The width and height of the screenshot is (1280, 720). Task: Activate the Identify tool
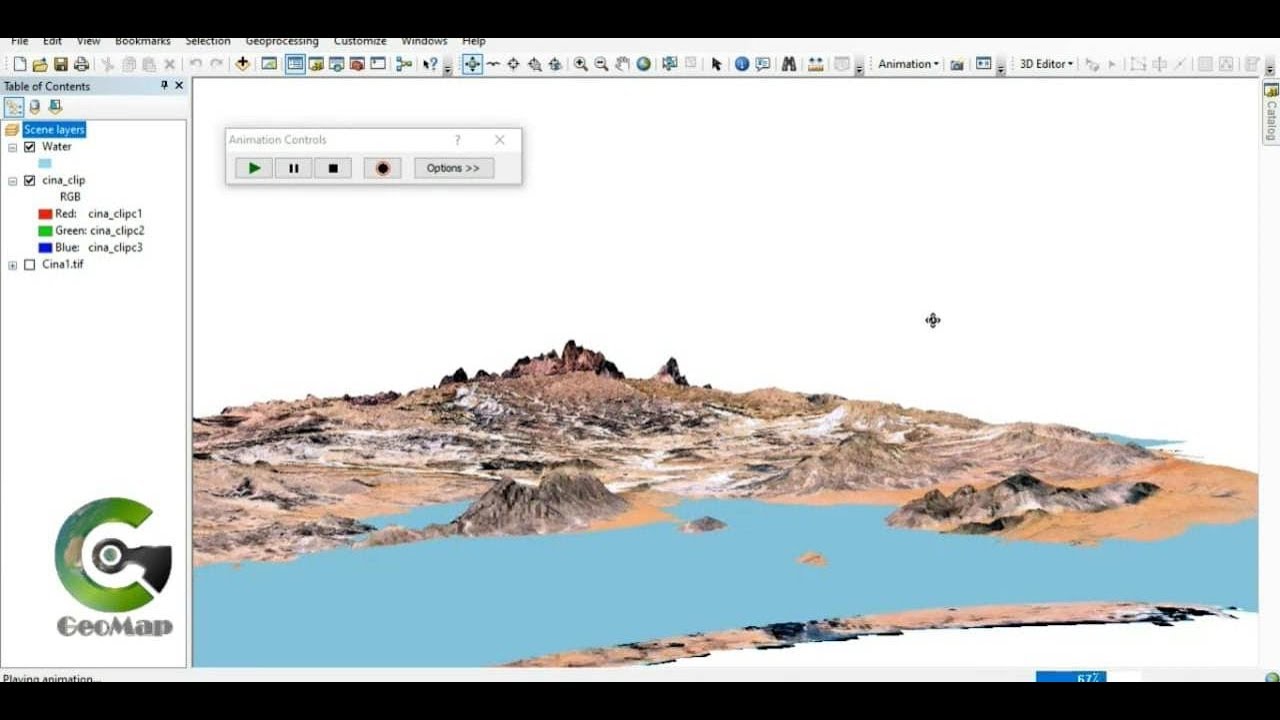pyautogui.click(x=742, y=64)
